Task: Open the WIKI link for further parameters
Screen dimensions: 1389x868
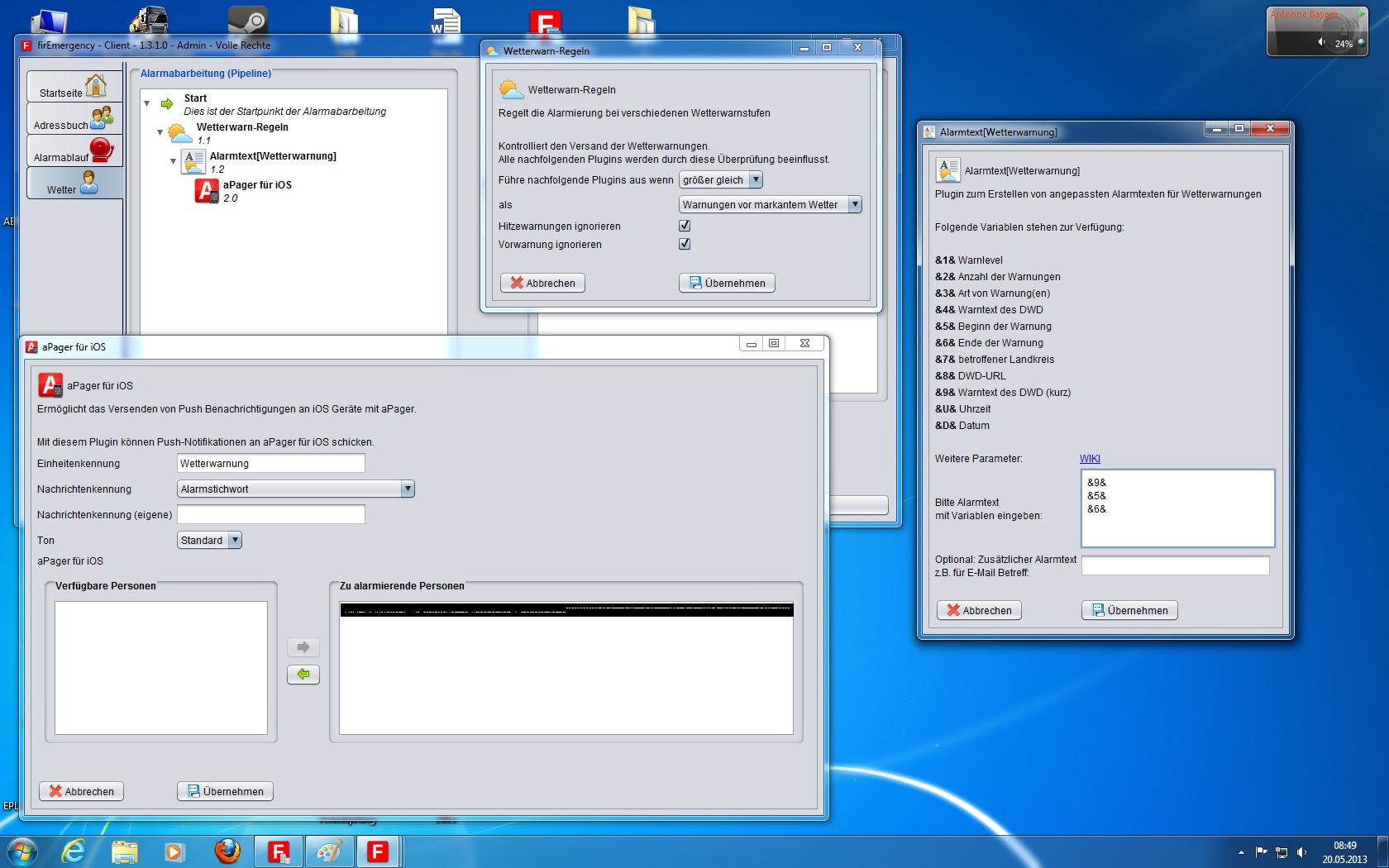Action: (x=1090, y=459)
